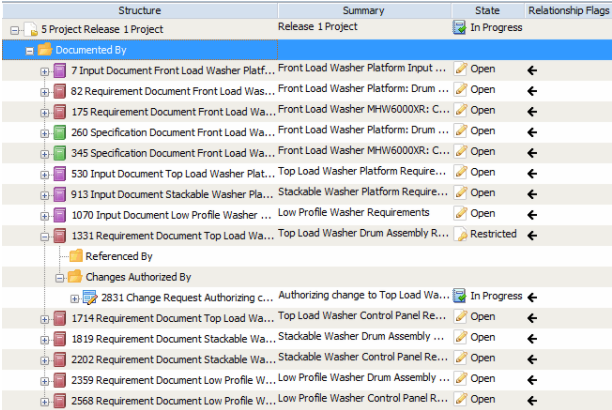The height and width of the screenshot is (410, 612).
Task: Click summary 'Authorizing change to Top Load Wa...'
Action: [x=364, y=295]
